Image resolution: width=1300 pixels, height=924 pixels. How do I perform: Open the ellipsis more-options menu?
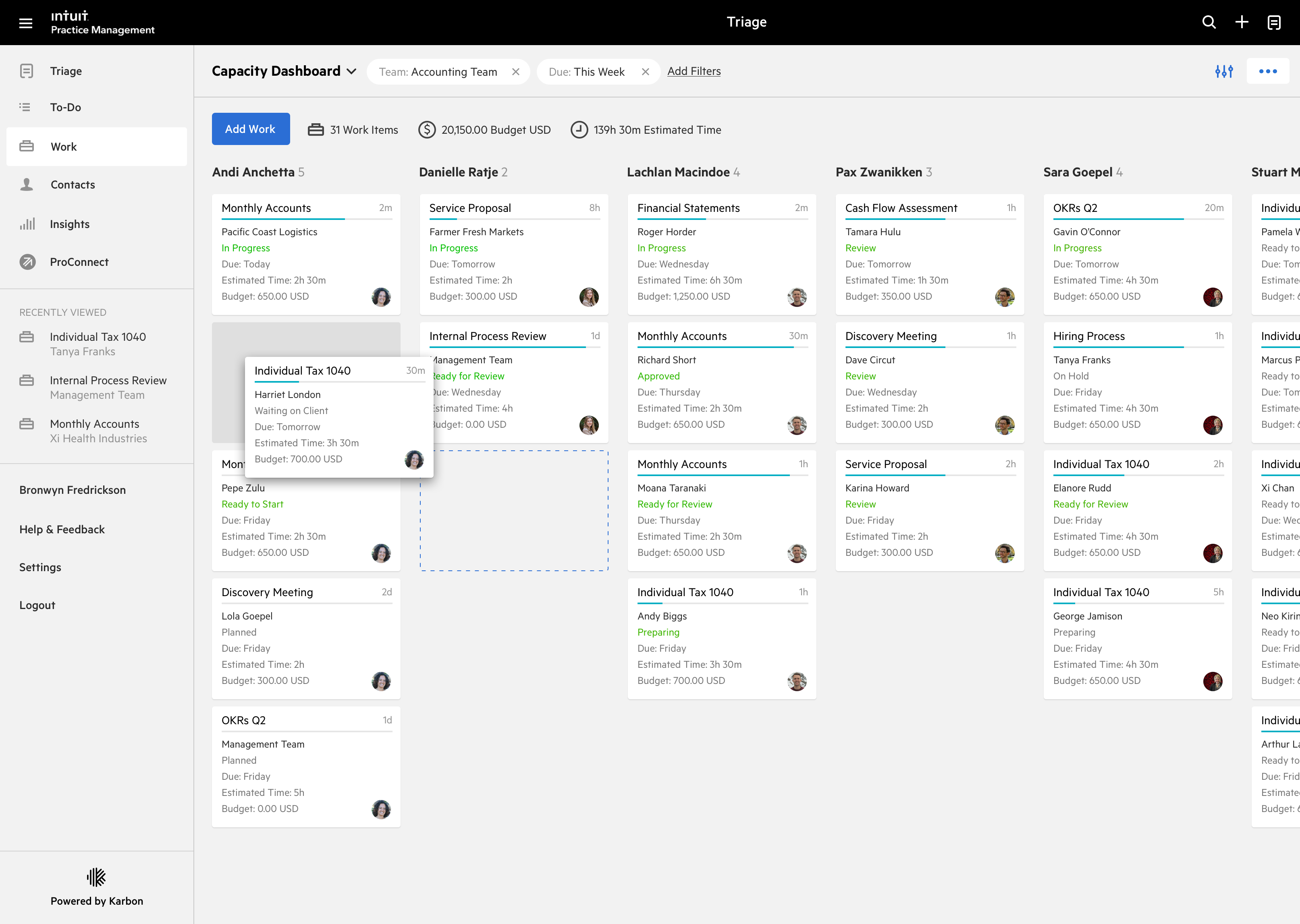(x=1268, y=70)
